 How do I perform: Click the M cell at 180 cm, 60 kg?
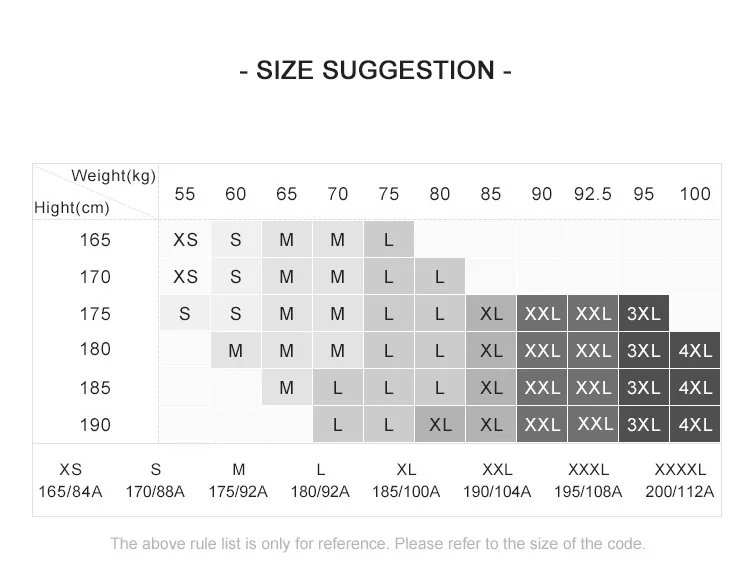(x=235, y=350)
